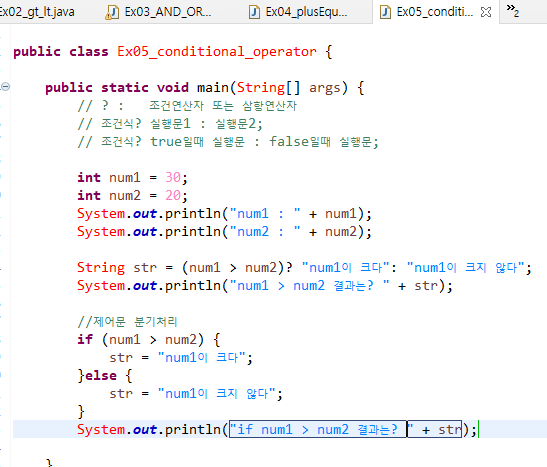Select the Ex05_conditi editor tab
Viewport: 547px width, 467px height.
click(434, 12)
